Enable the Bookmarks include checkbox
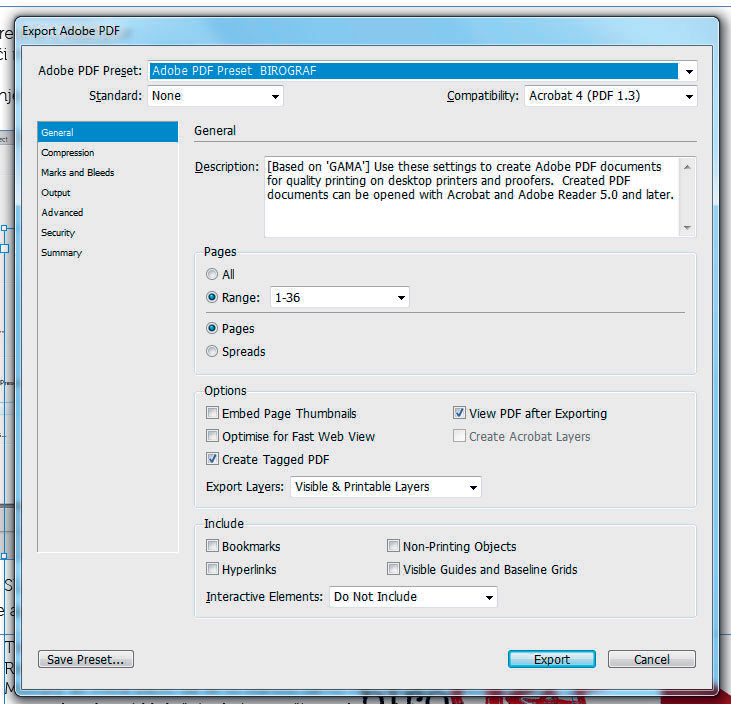The width and height of the screenshot is (731, 704). [x=213, y=546]
